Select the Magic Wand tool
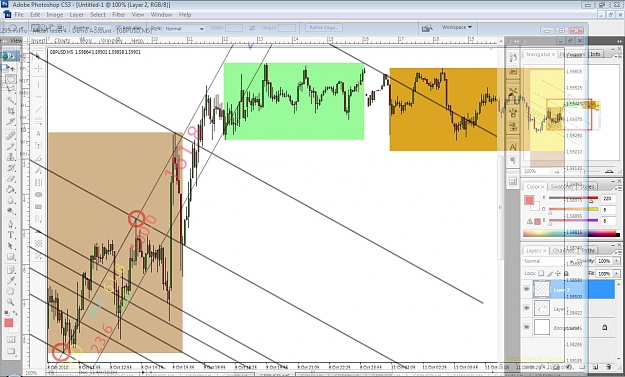 pyautogui.click(x=10, y=100)
